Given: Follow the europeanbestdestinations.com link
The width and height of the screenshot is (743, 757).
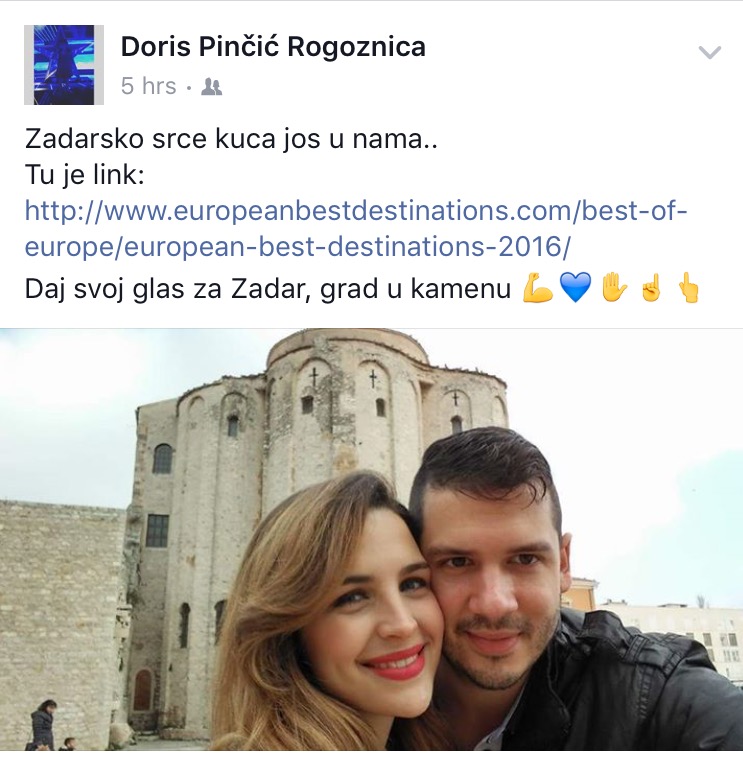Looking at the screenshot, I should pos(355,228).
